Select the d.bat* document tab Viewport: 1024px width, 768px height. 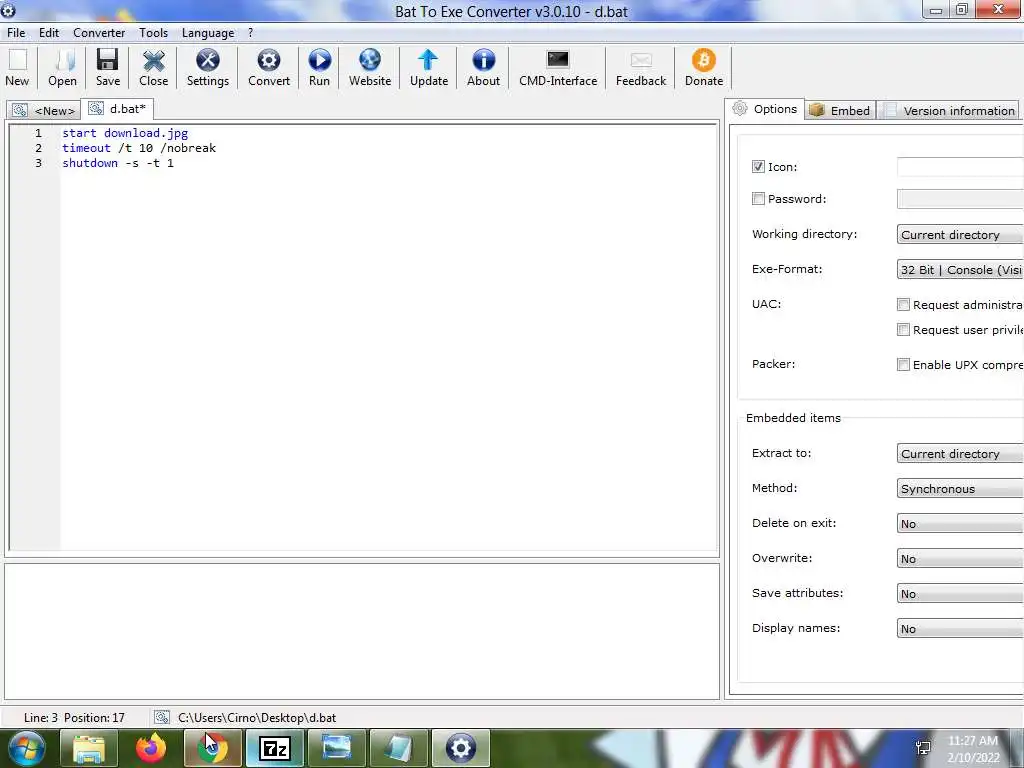[118, 108]
